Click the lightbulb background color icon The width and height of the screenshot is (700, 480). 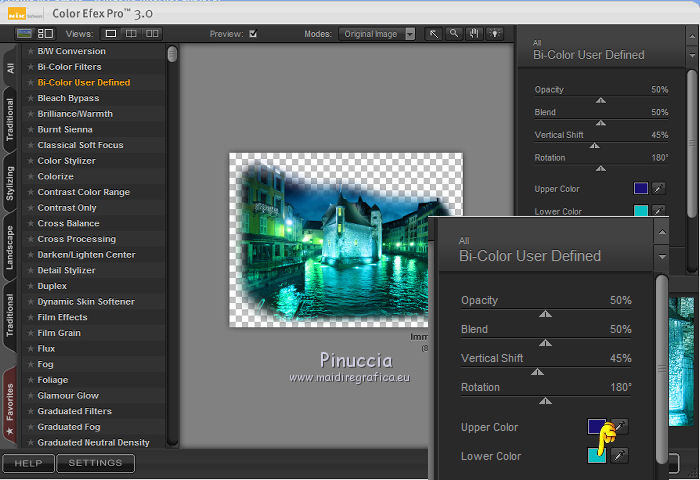pos(494,34)
